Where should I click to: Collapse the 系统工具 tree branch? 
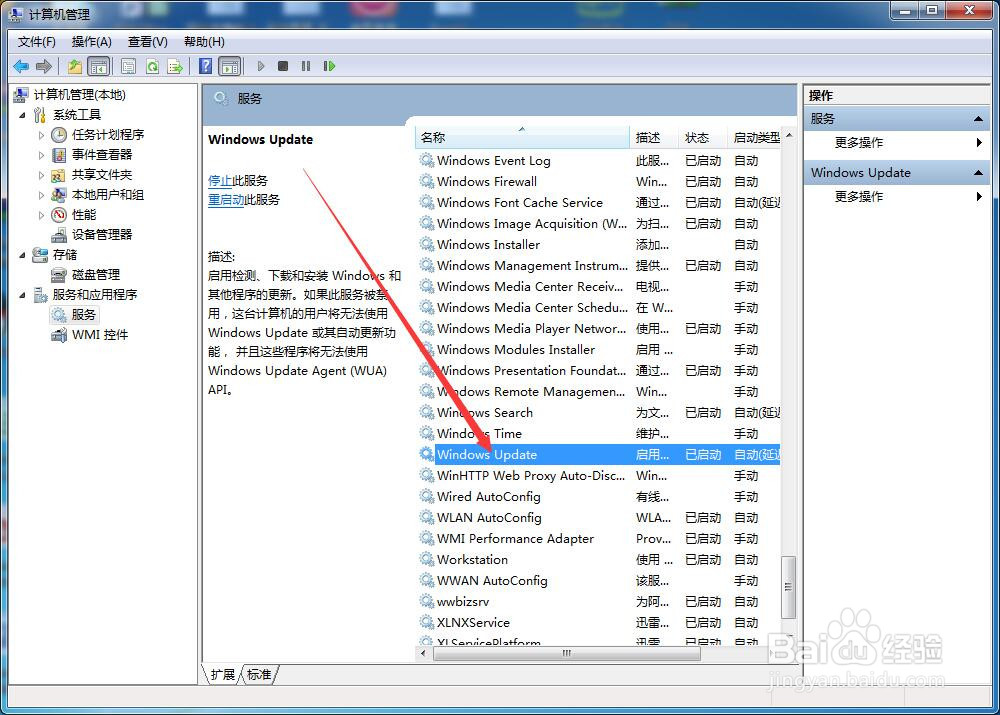click(x=23, y=115)
